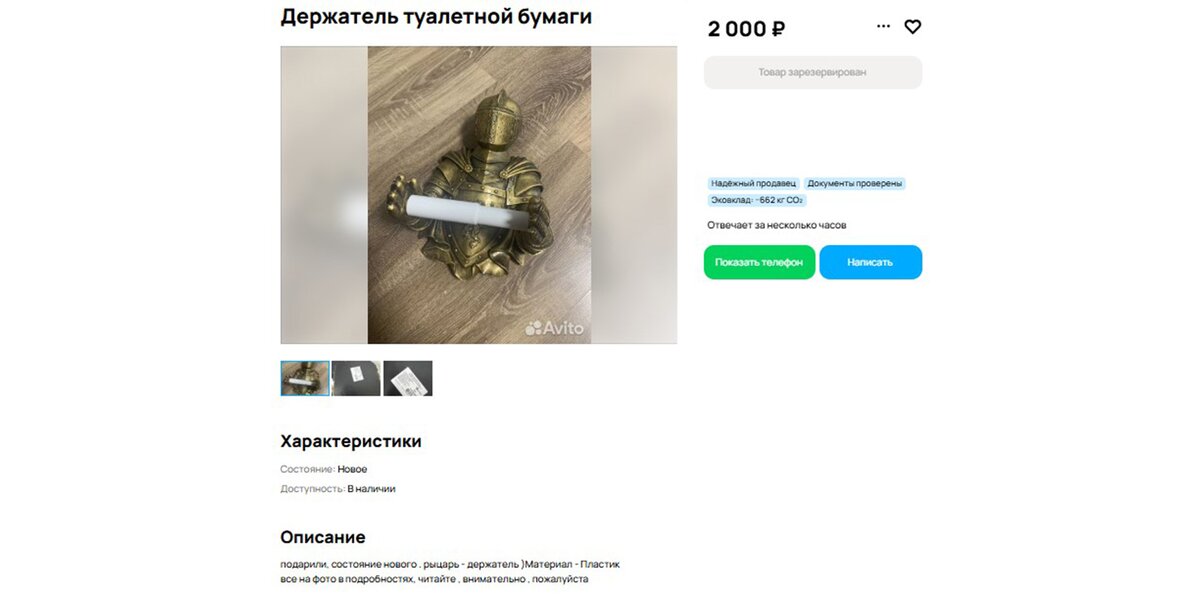Open the Эковклад CO₂ badge

757,200
